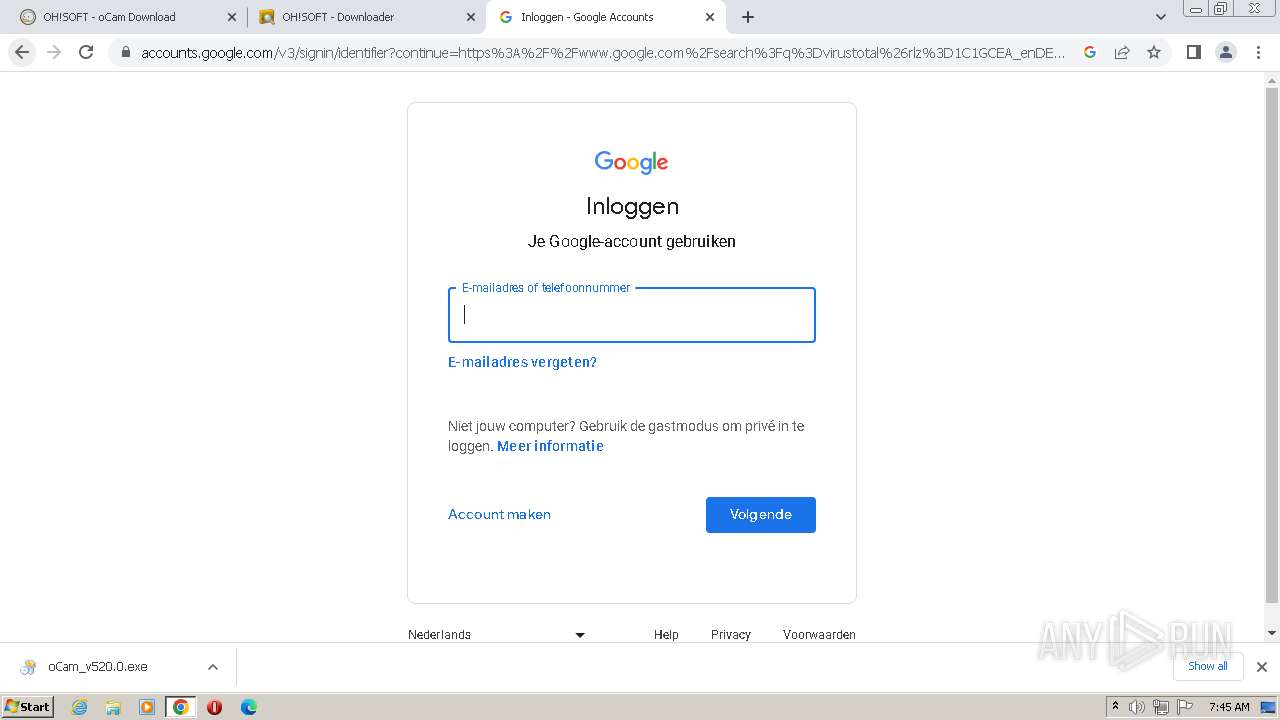Focus the e-mail or phone number field

pos(632,315)
